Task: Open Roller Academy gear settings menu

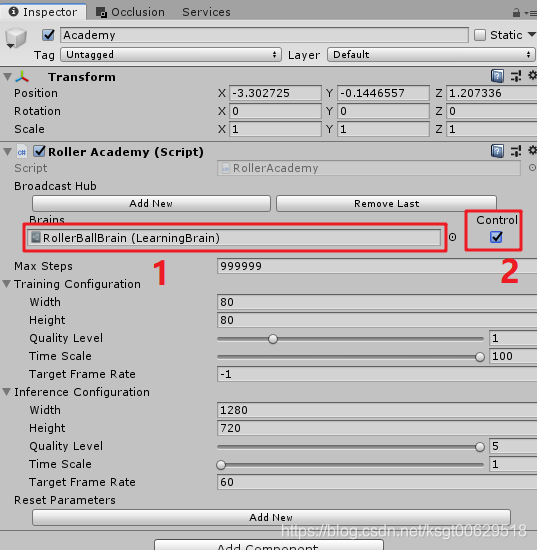Action: pyautogui.click(x=532, y=150)
